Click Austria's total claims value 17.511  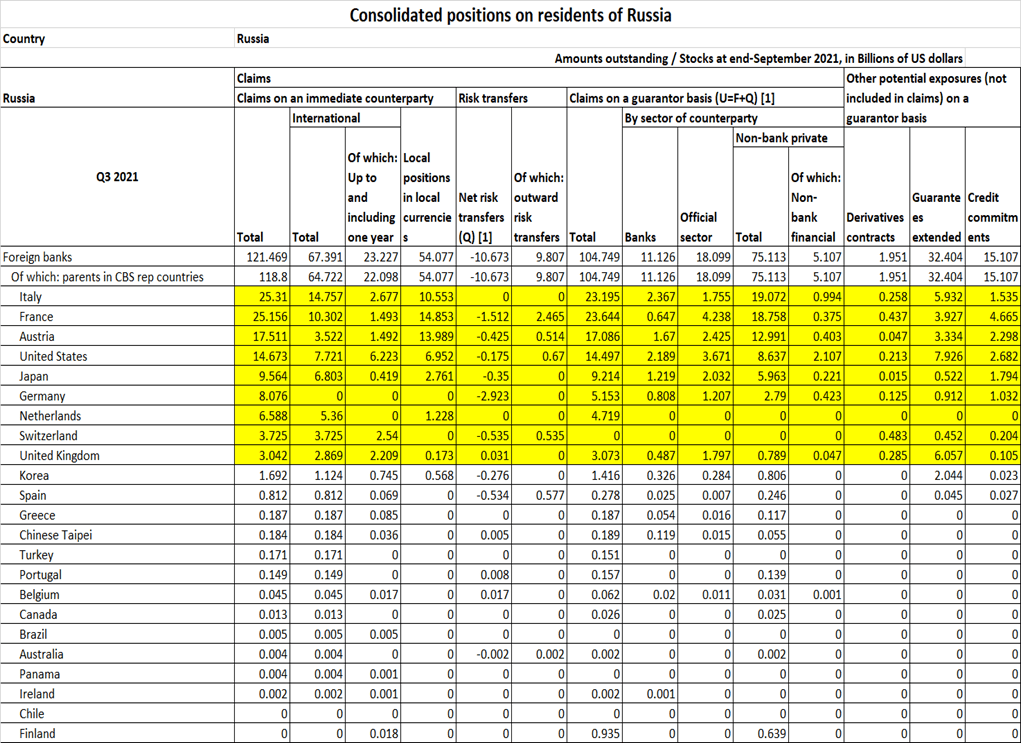(262, 337)
